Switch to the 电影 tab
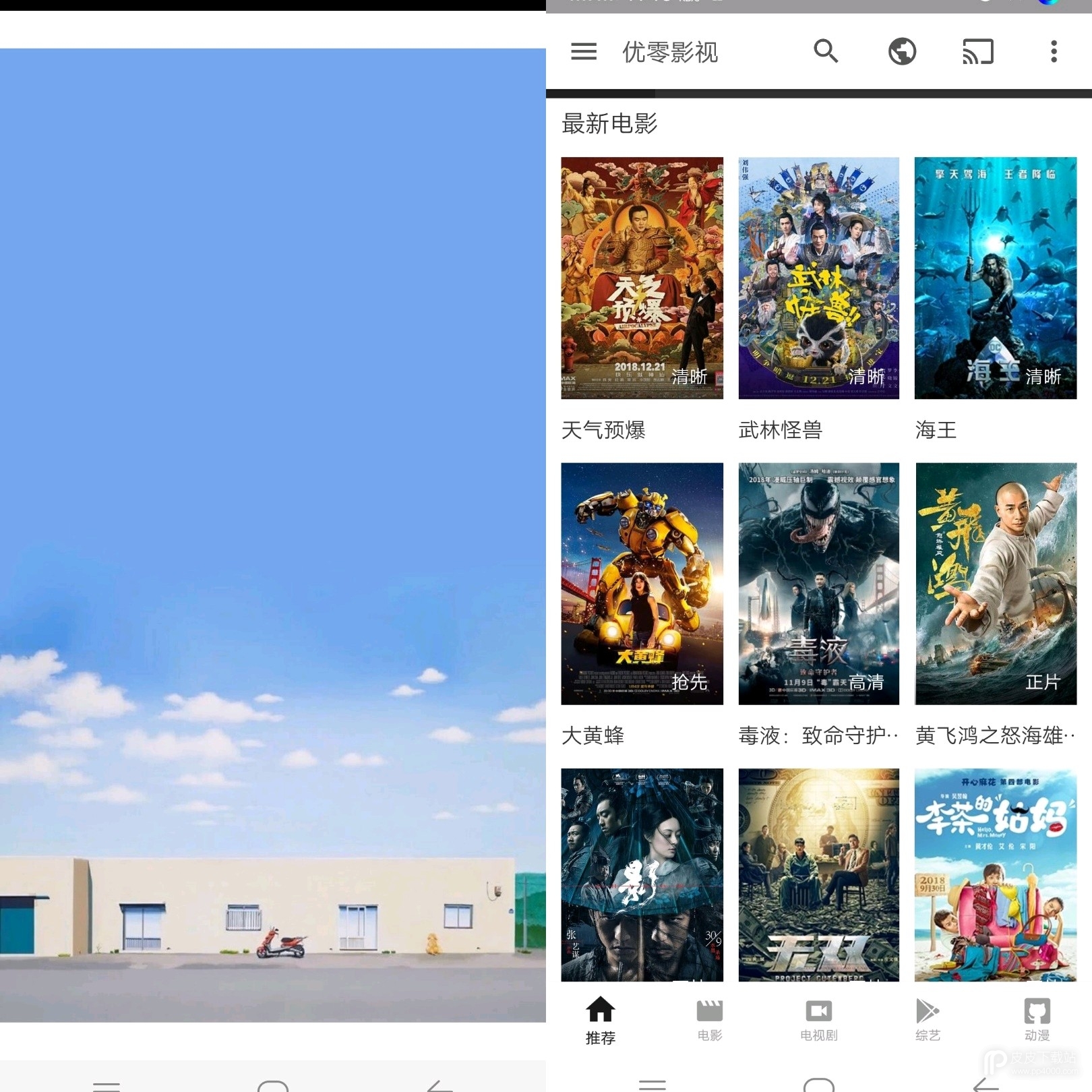 click(709, 1021)
